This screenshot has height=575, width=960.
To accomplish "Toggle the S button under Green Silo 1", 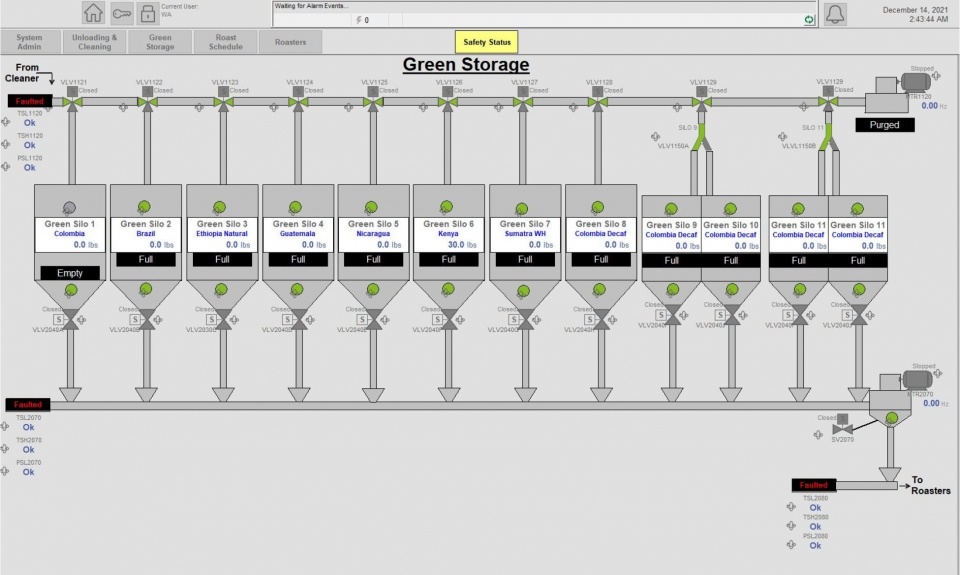I will click(x=57, y=319).
